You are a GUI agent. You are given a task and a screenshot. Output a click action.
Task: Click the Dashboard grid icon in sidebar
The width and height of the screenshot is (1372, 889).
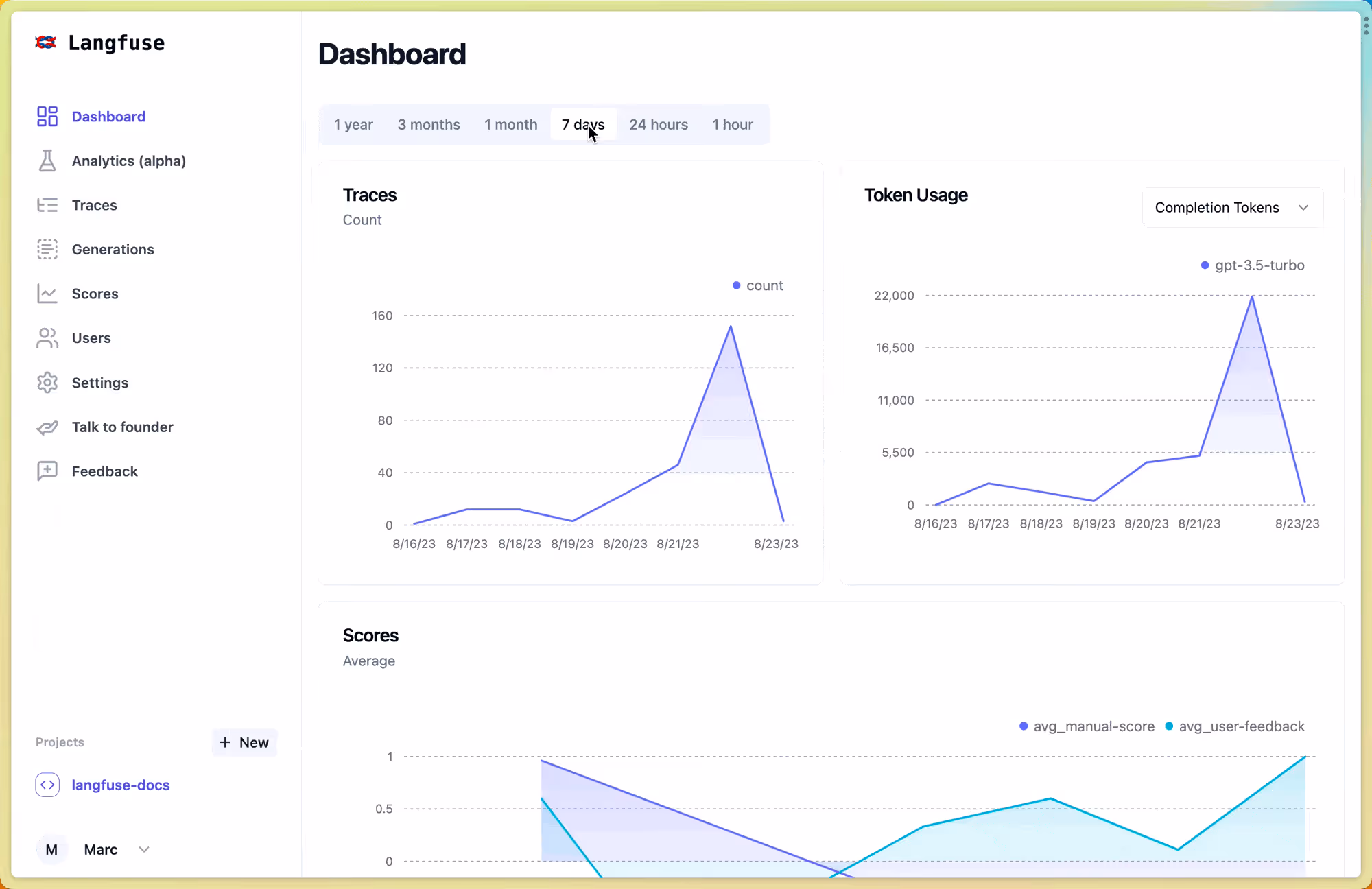pyautogui.click(x=47, y=117)
